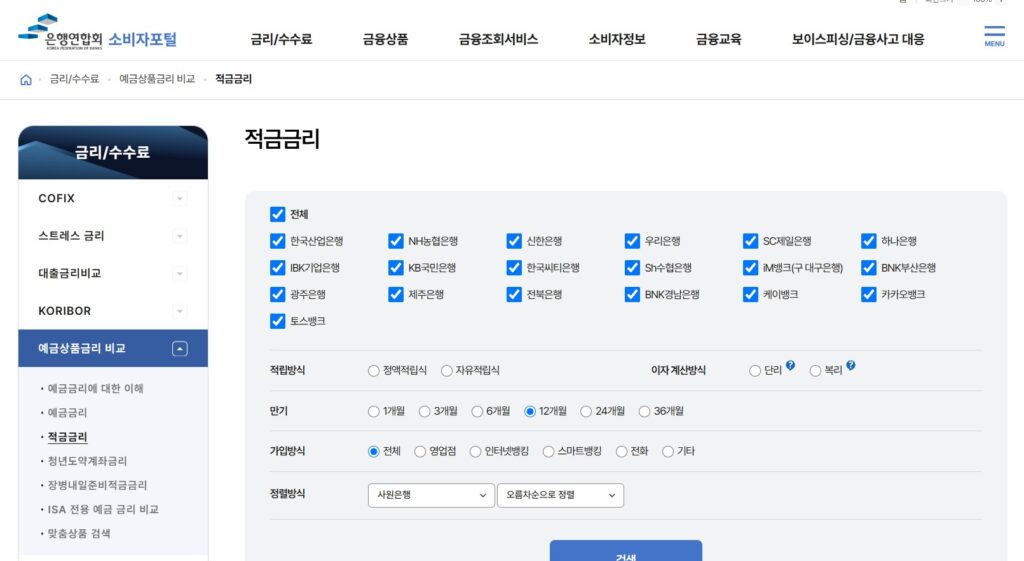The width and height of the screenshot is (1024, 561).
Task: Select 1개월 maturity radio
Action: tap(374, 411)
